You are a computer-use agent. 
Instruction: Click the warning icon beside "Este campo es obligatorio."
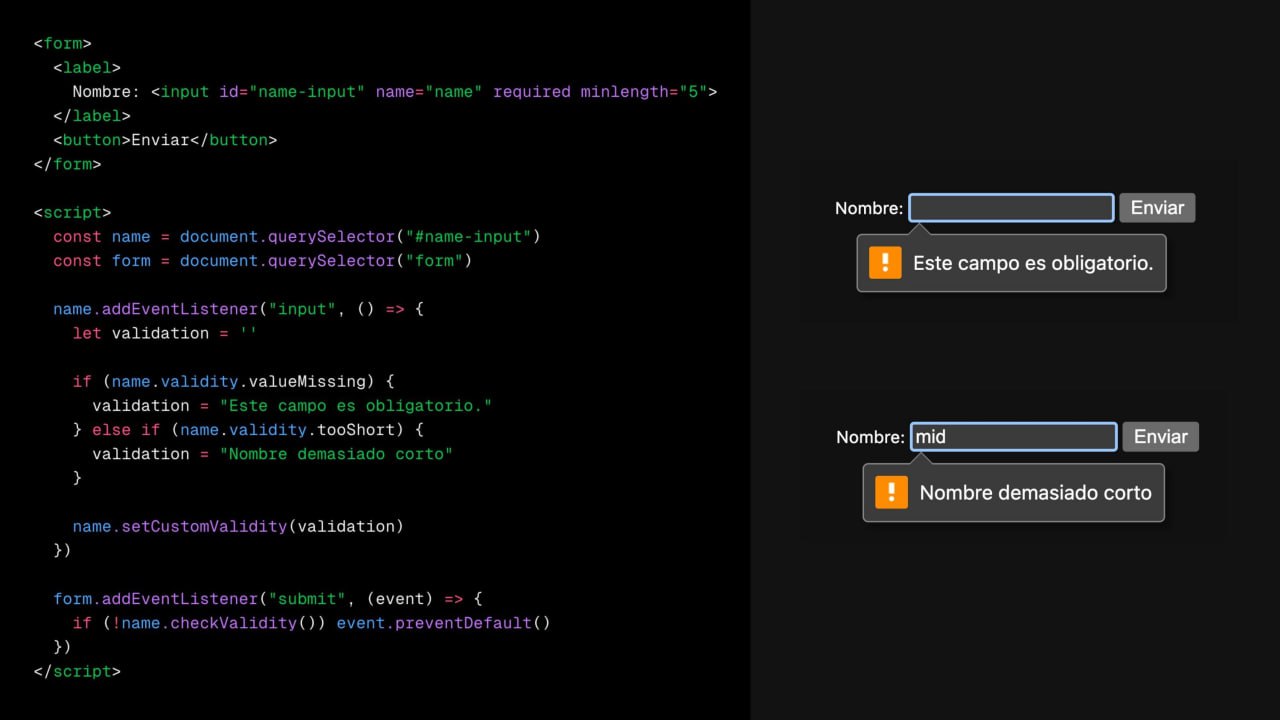(x=885, y=263)
